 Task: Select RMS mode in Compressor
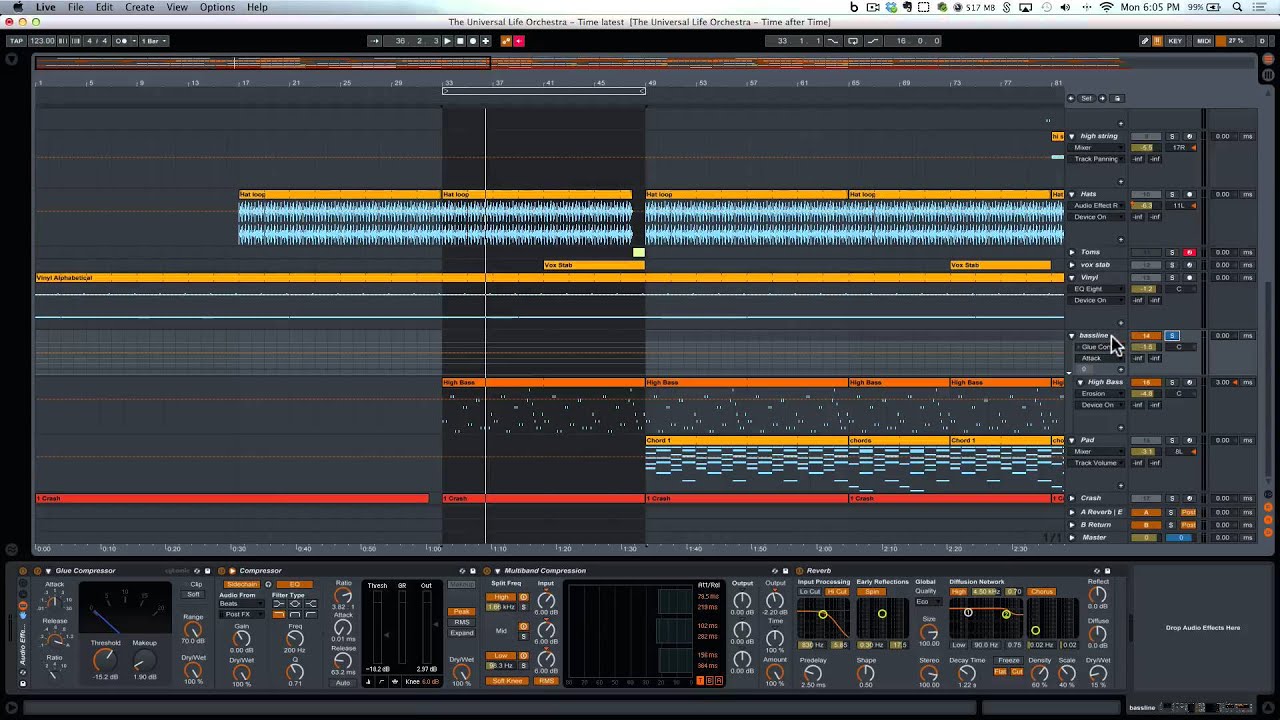pos(462,622)
